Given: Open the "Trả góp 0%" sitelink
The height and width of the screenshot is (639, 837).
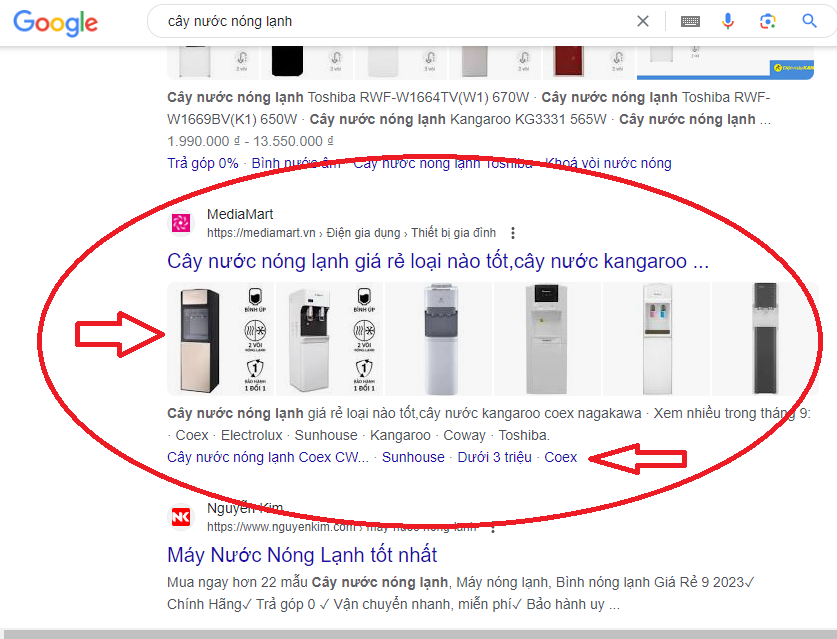Looking at the screenshot, I should (x=203, y=163).
